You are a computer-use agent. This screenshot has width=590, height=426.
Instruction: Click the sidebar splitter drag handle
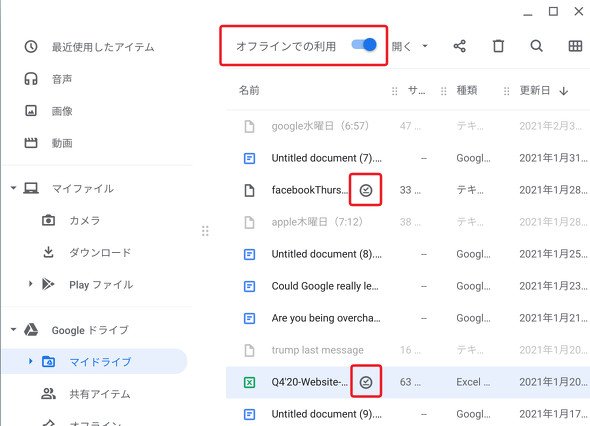pyautogui.click(x=205, y=231)
